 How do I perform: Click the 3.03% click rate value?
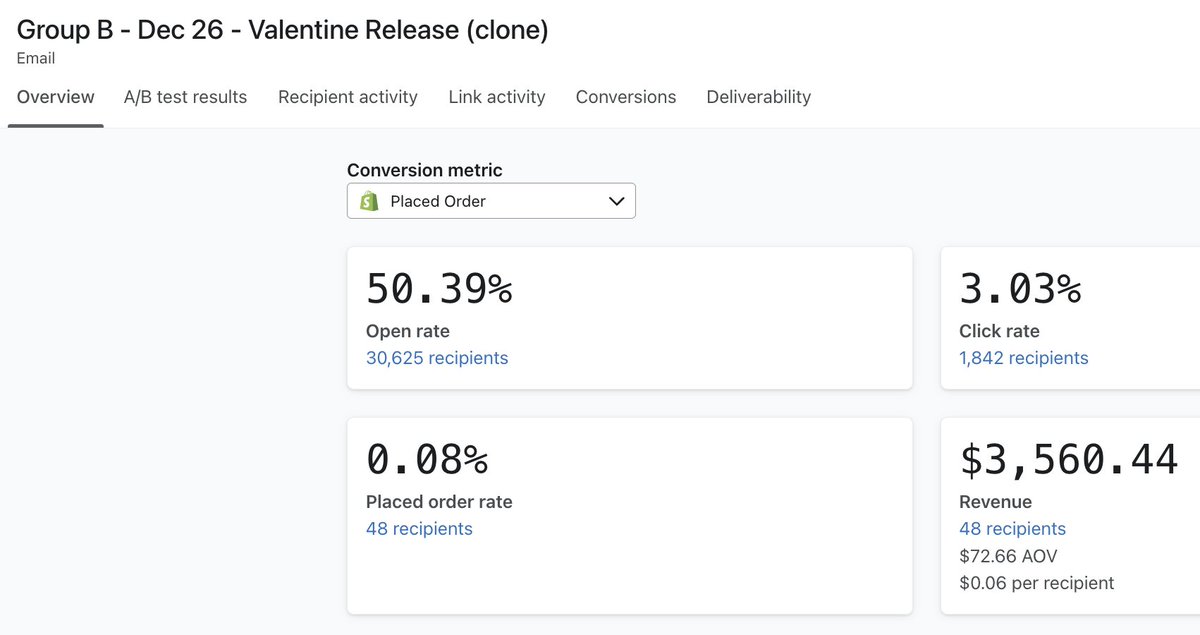click(x=1020, y=289)
